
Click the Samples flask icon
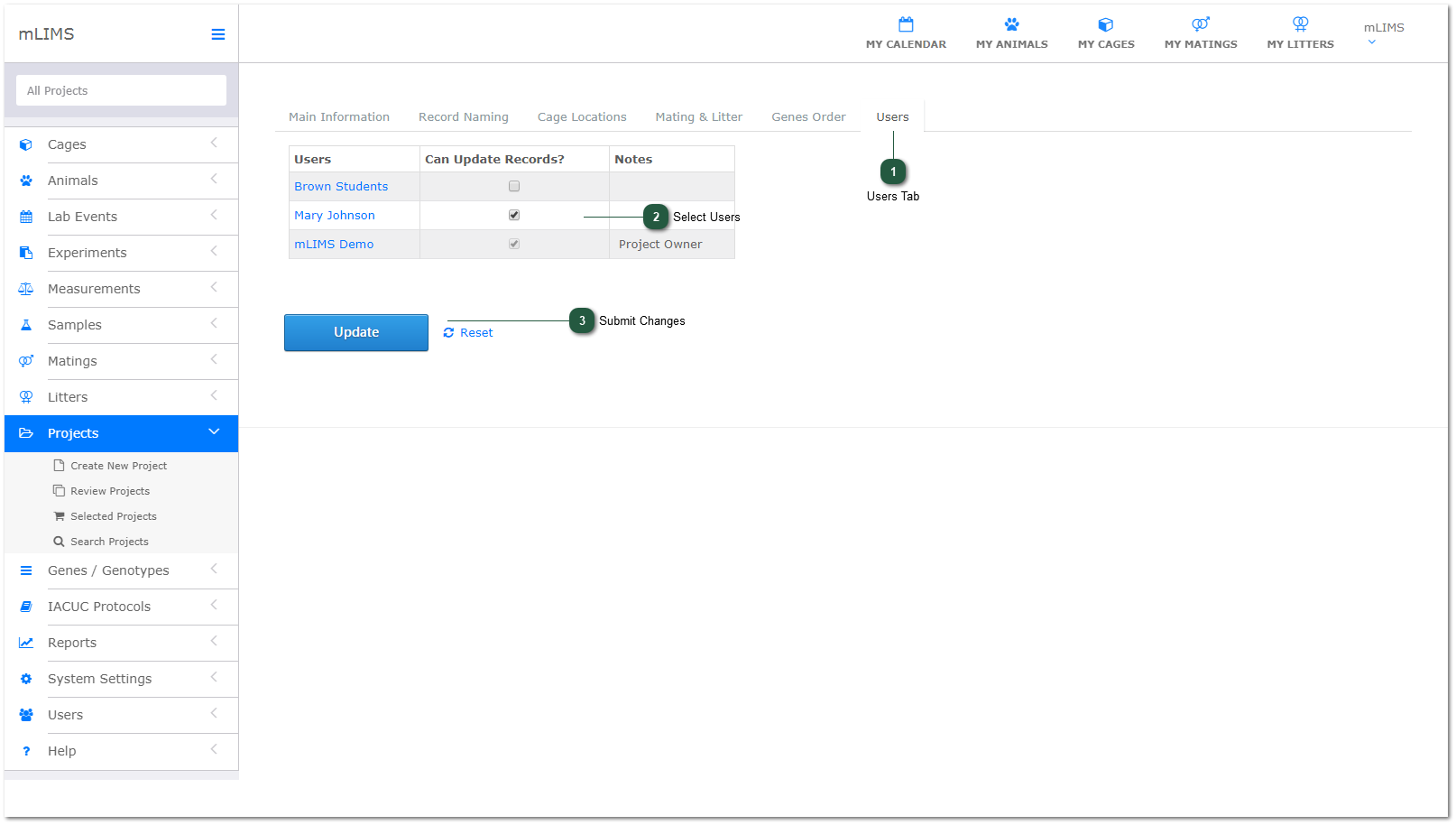click(x=26, y=325)
